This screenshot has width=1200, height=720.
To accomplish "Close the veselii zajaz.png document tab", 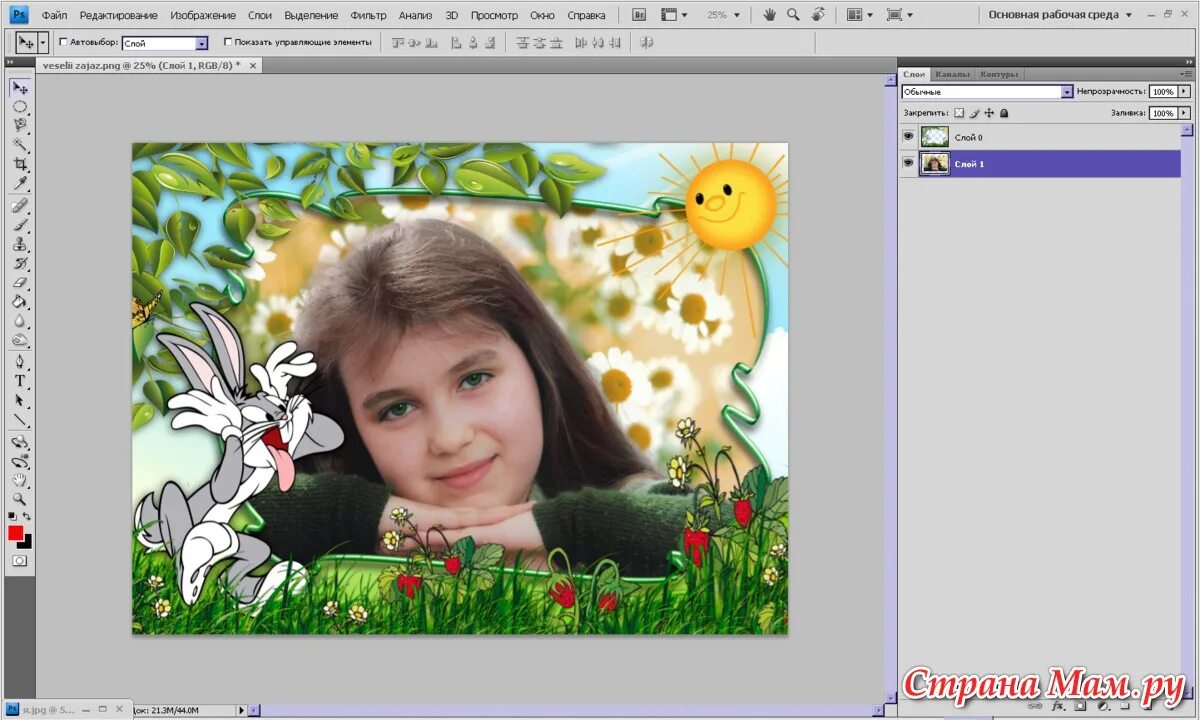I will click(253, 65).
